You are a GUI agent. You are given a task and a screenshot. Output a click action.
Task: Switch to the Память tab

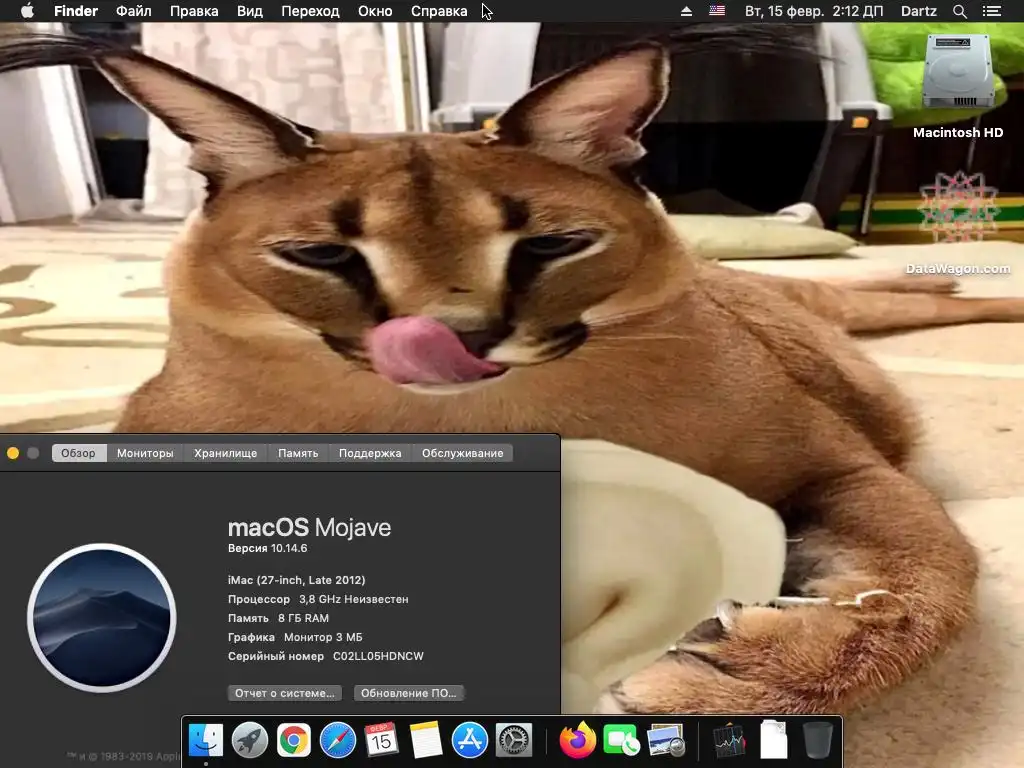coord(298,453)
